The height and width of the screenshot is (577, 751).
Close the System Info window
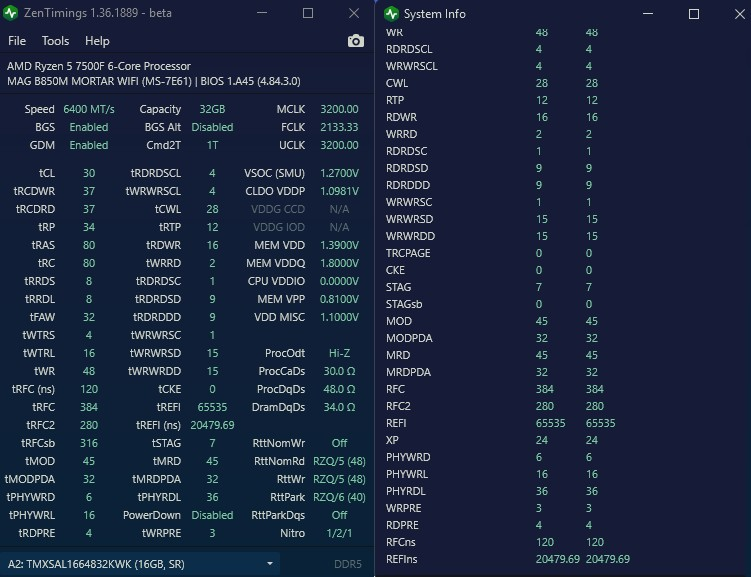tap(740, 14)
